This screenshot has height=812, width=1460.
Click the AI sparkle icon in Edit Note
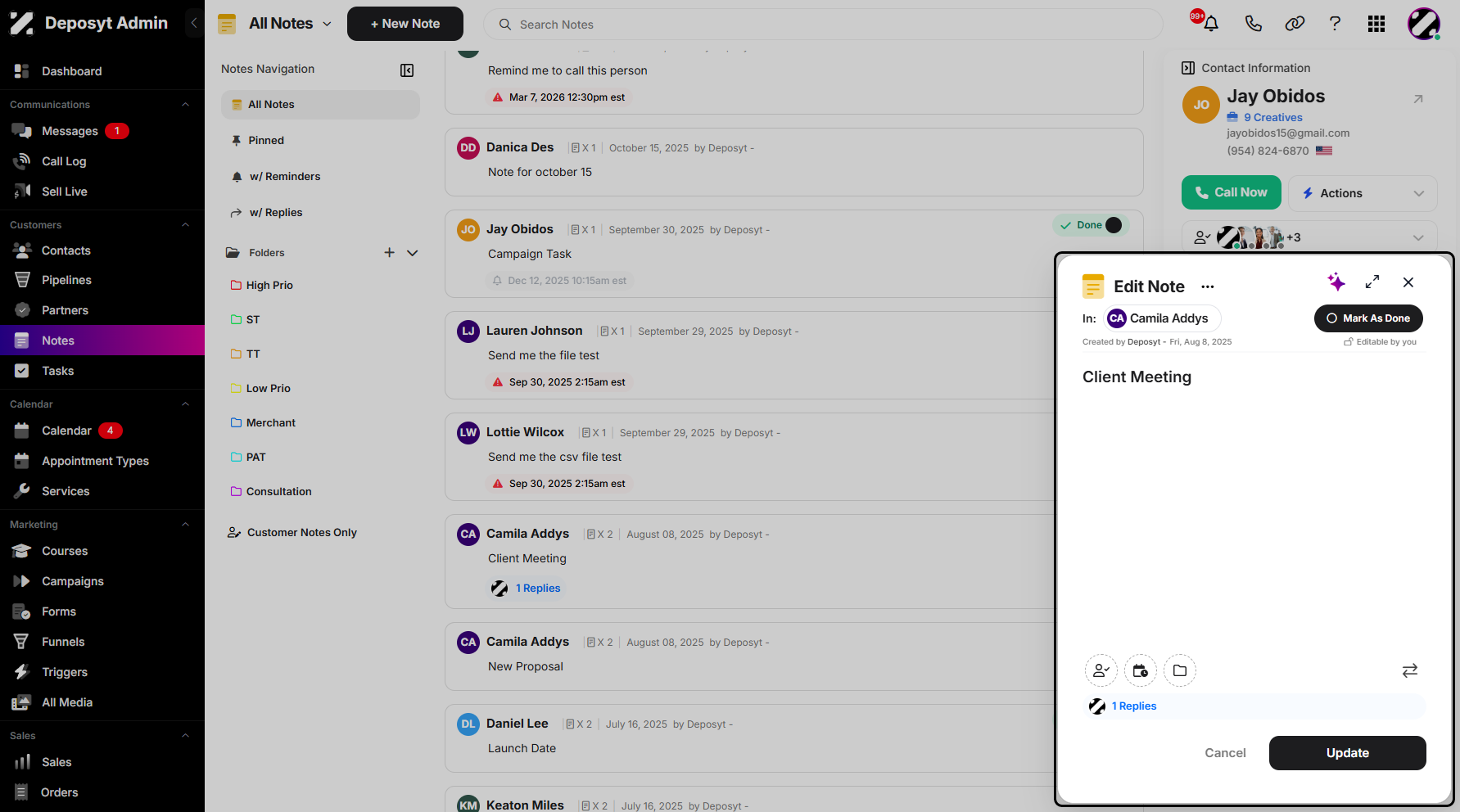[1336, 282]
